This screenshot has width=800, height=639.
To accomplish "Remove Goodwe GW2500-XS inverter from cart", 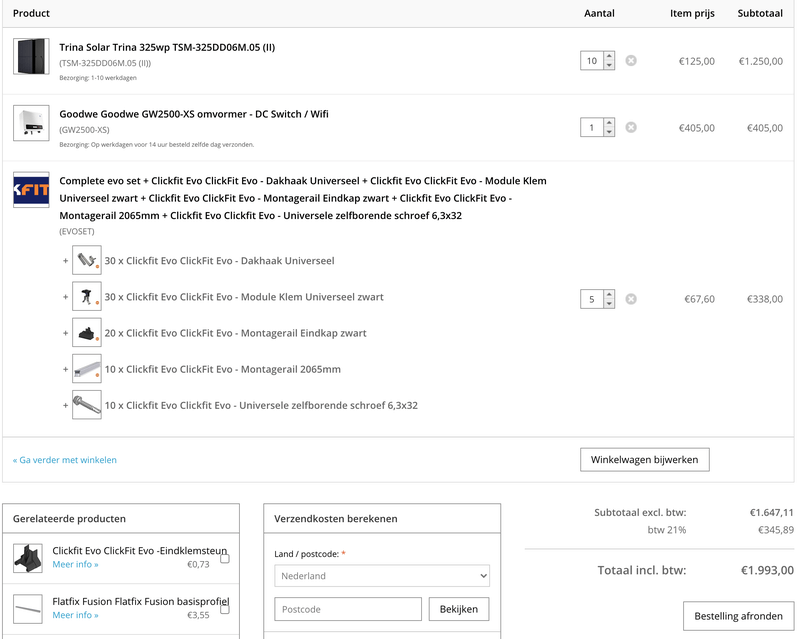I will tap(631, 128).
